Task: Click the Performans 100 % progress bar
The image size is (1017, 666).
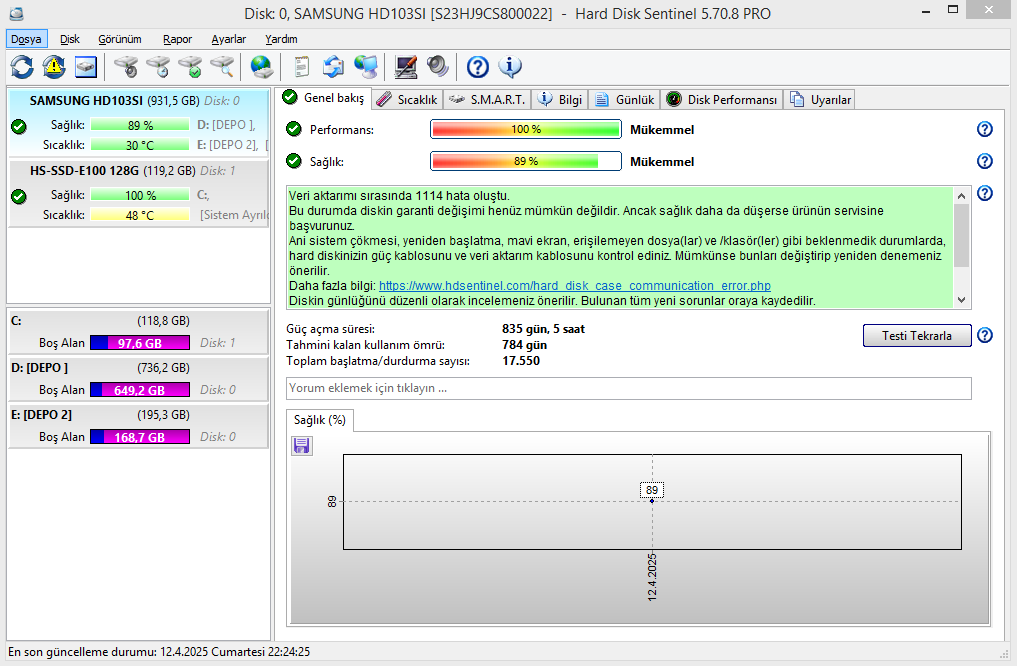Action: [x=526, y=129]
